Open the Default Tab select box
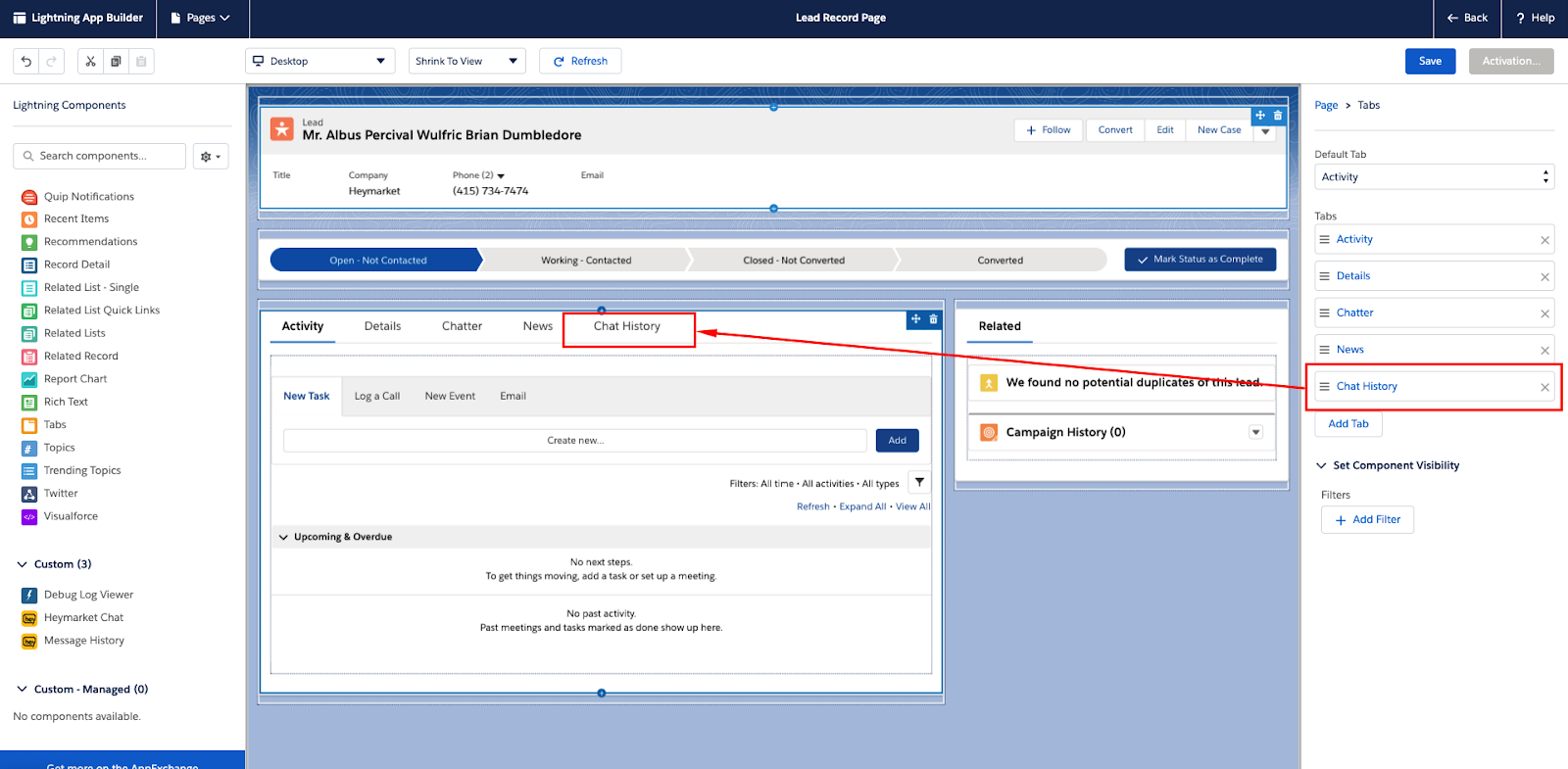The height and width of the screenshot is (769, 1568). (x=1434, y=177)
